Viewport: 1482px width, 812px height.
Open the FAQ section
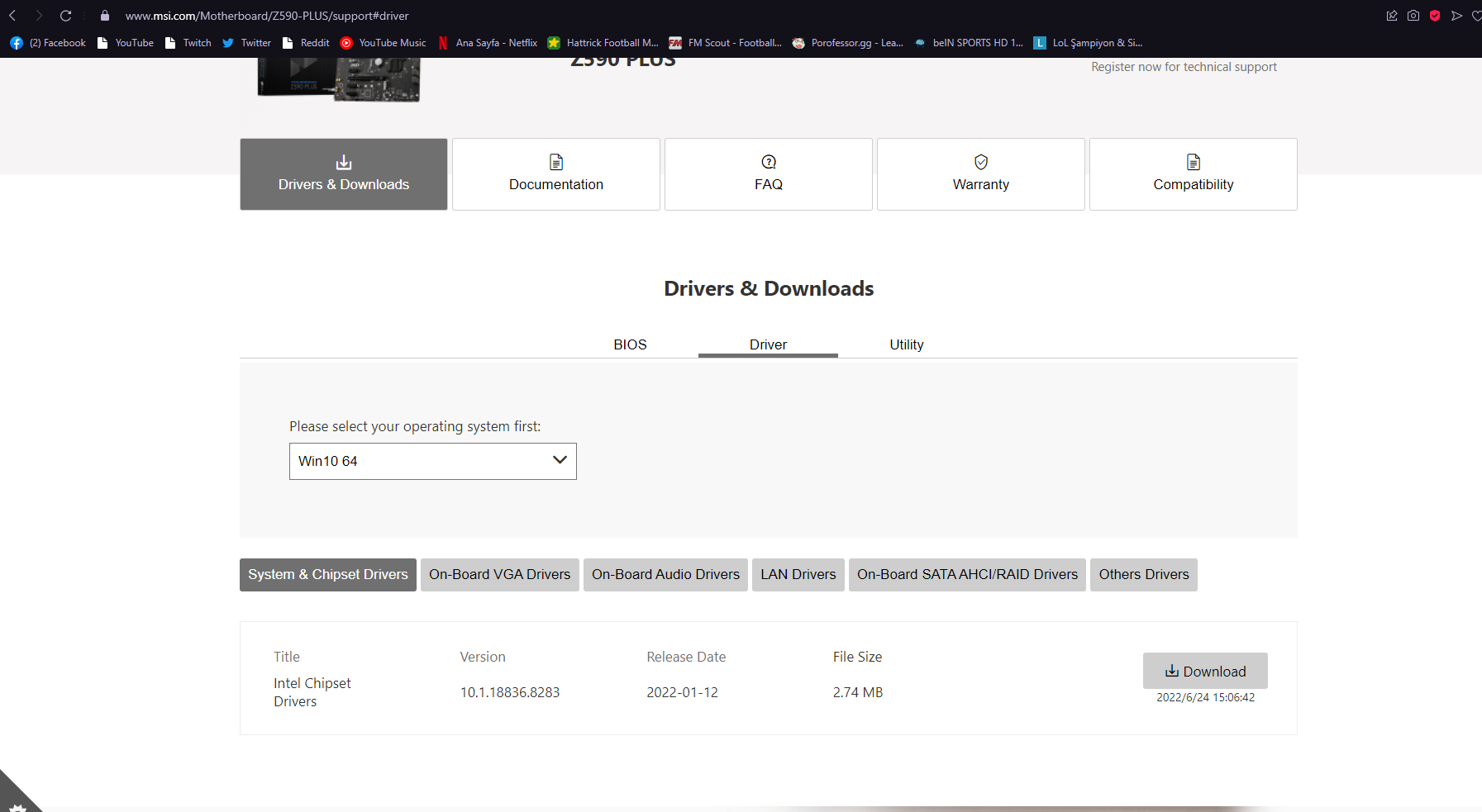(769, 174)
